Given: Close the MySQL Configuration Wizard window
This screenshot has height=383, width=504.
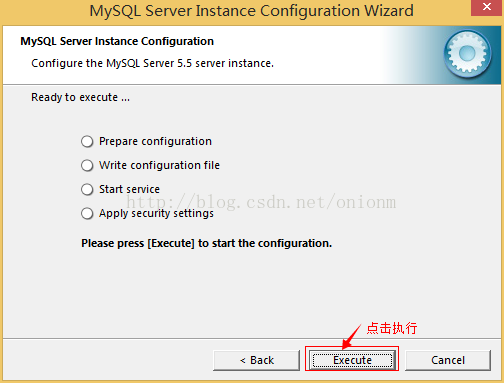Looking at the screenshot, I should (487, 7).
